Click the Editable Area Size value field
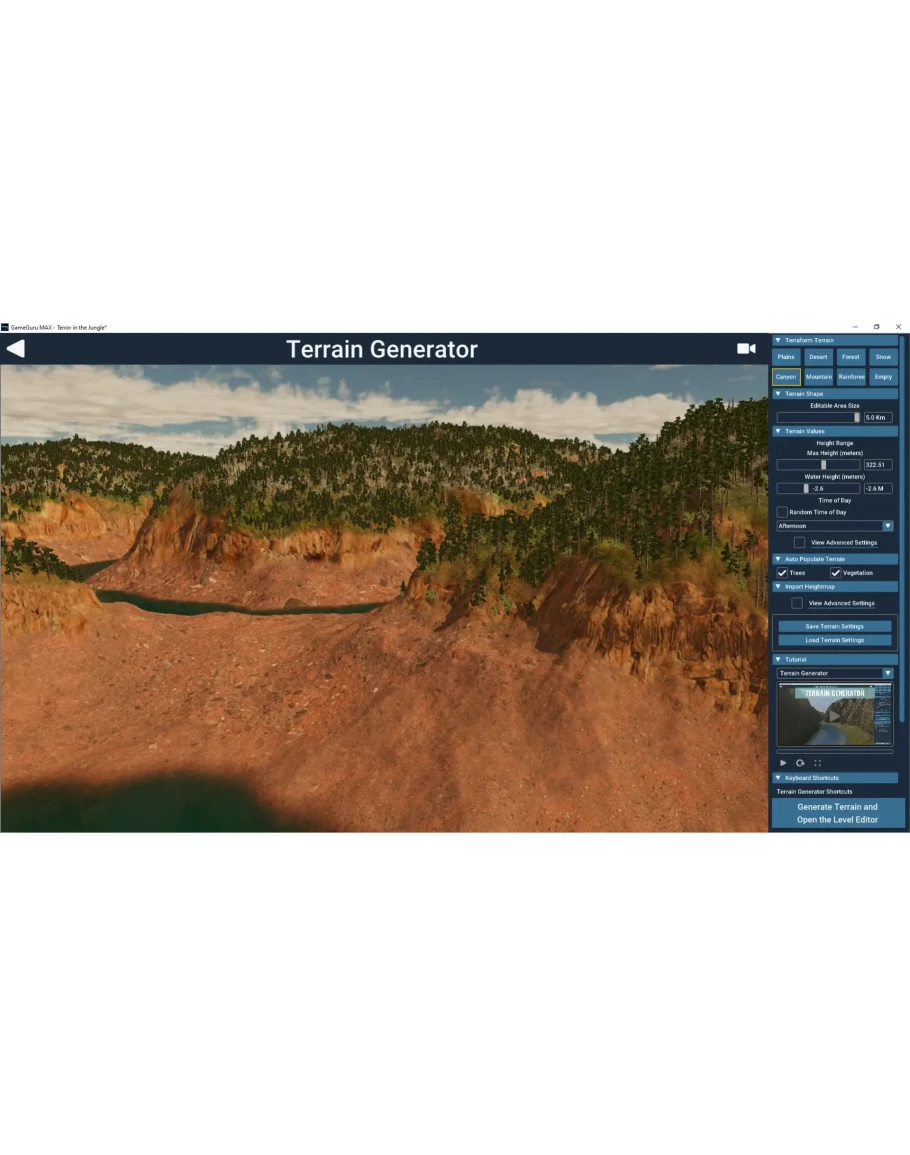Viewport: 910px width, 1155px height. point(878,417)
